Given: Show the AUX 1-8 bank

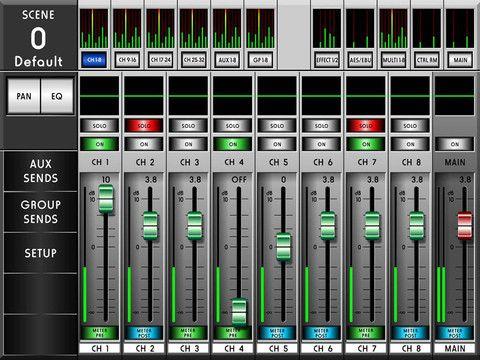Looking at the screenshot, I should [227, 60].
